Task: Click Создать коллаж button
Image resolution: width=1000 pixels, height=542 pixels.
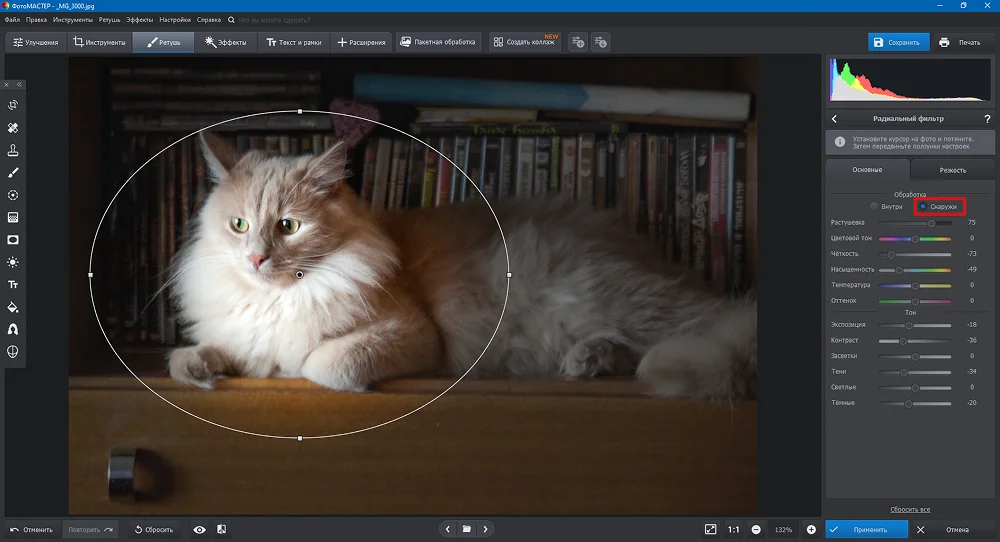Action: click(525, 42)
